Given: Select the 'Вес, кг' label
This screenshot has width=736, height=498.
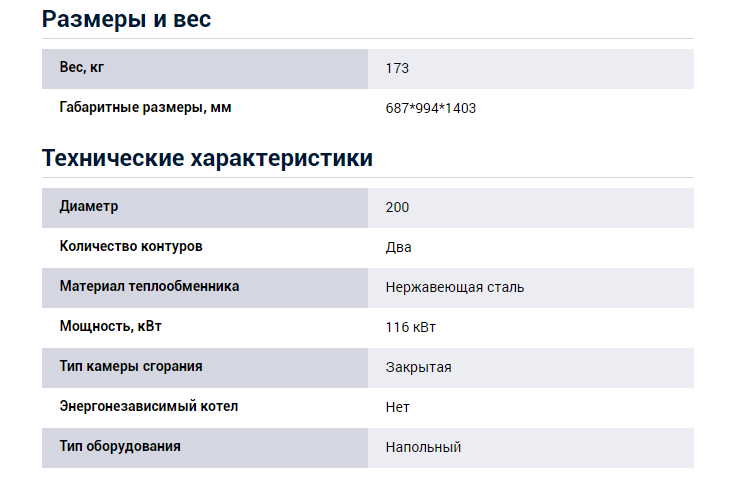Looking at the screenshot, I should pos(82,68).
